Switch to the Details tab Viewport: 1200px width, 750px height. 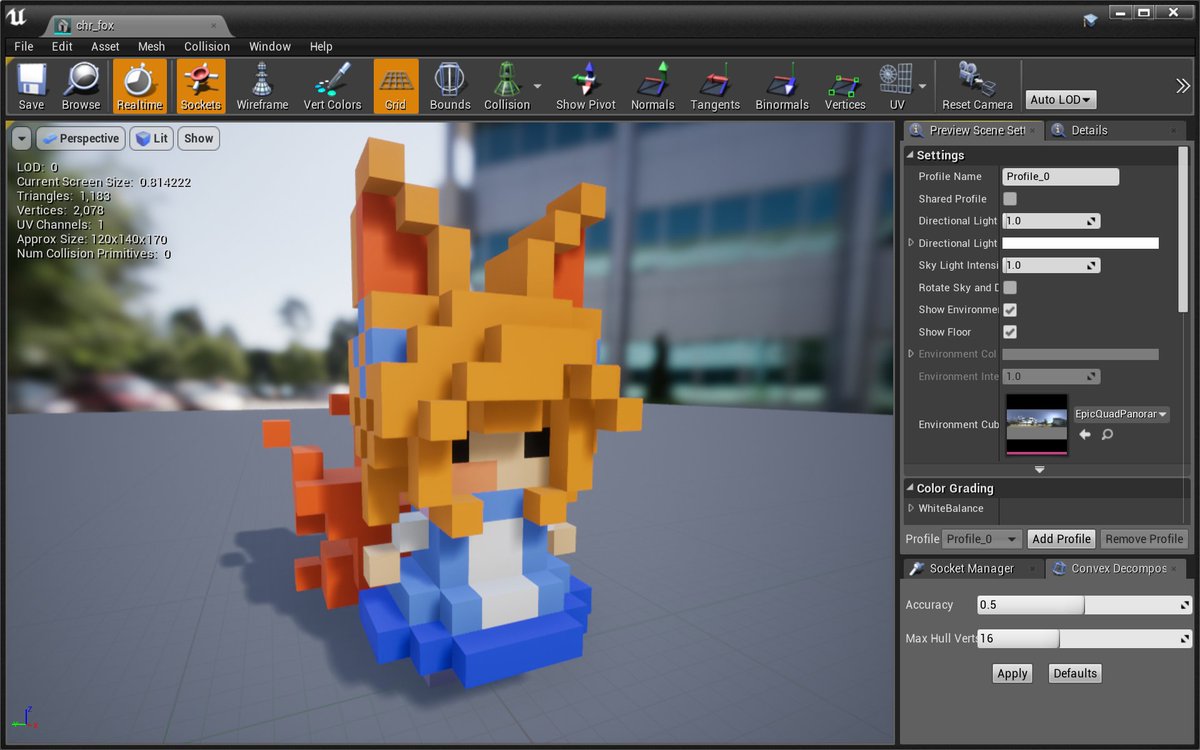click(1089, 130)
